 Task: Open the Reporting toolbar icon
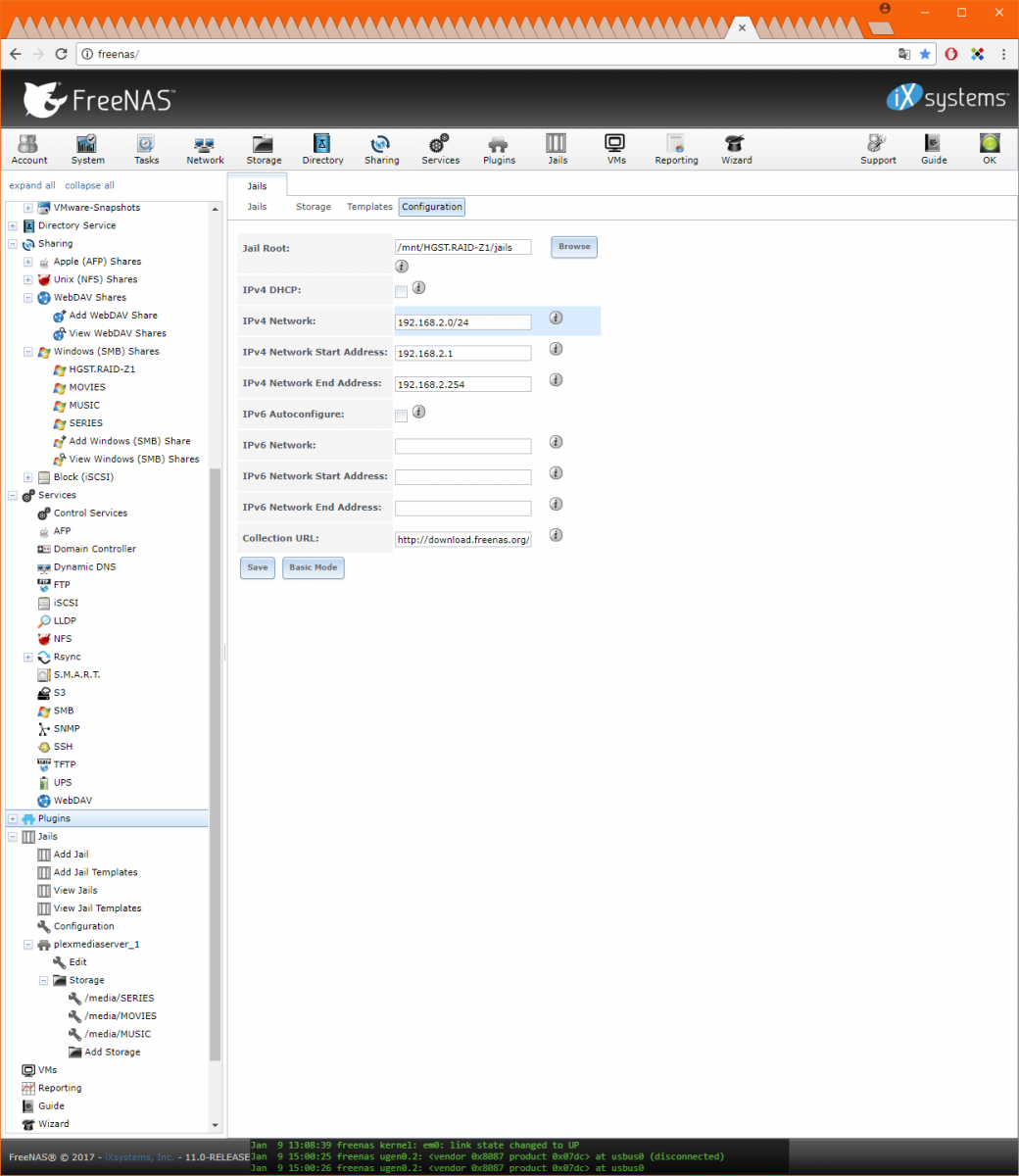pyautogui.click(x=676, y=149)
